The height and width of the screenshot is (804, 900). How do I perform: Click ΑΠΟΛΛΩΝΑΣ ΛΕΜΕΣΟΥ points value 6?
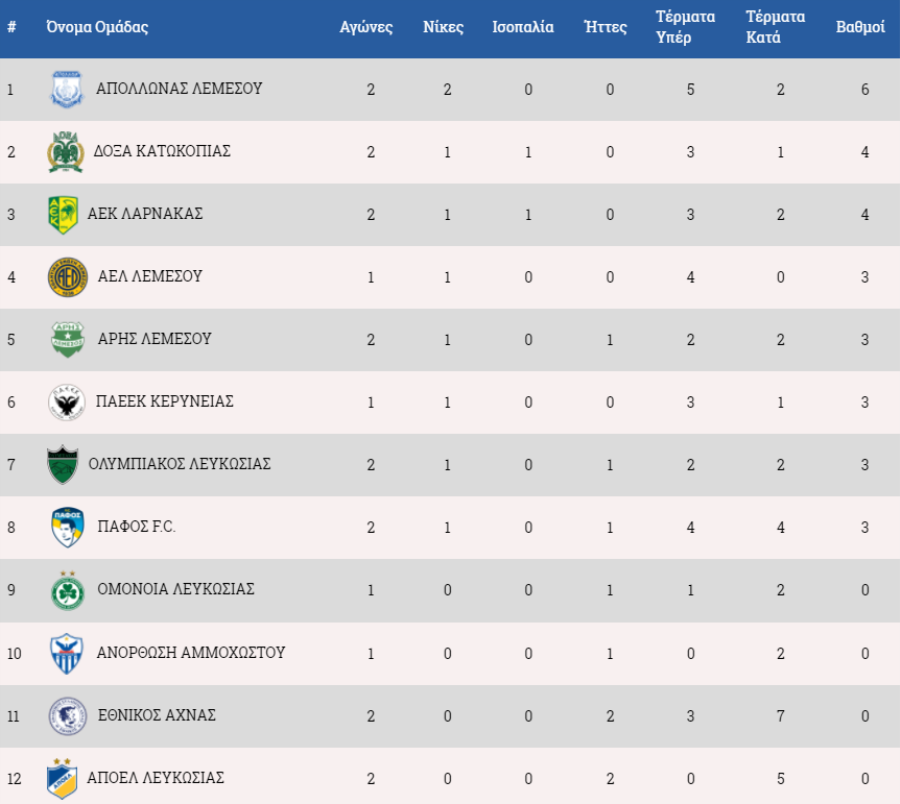[x=865, y=90]
